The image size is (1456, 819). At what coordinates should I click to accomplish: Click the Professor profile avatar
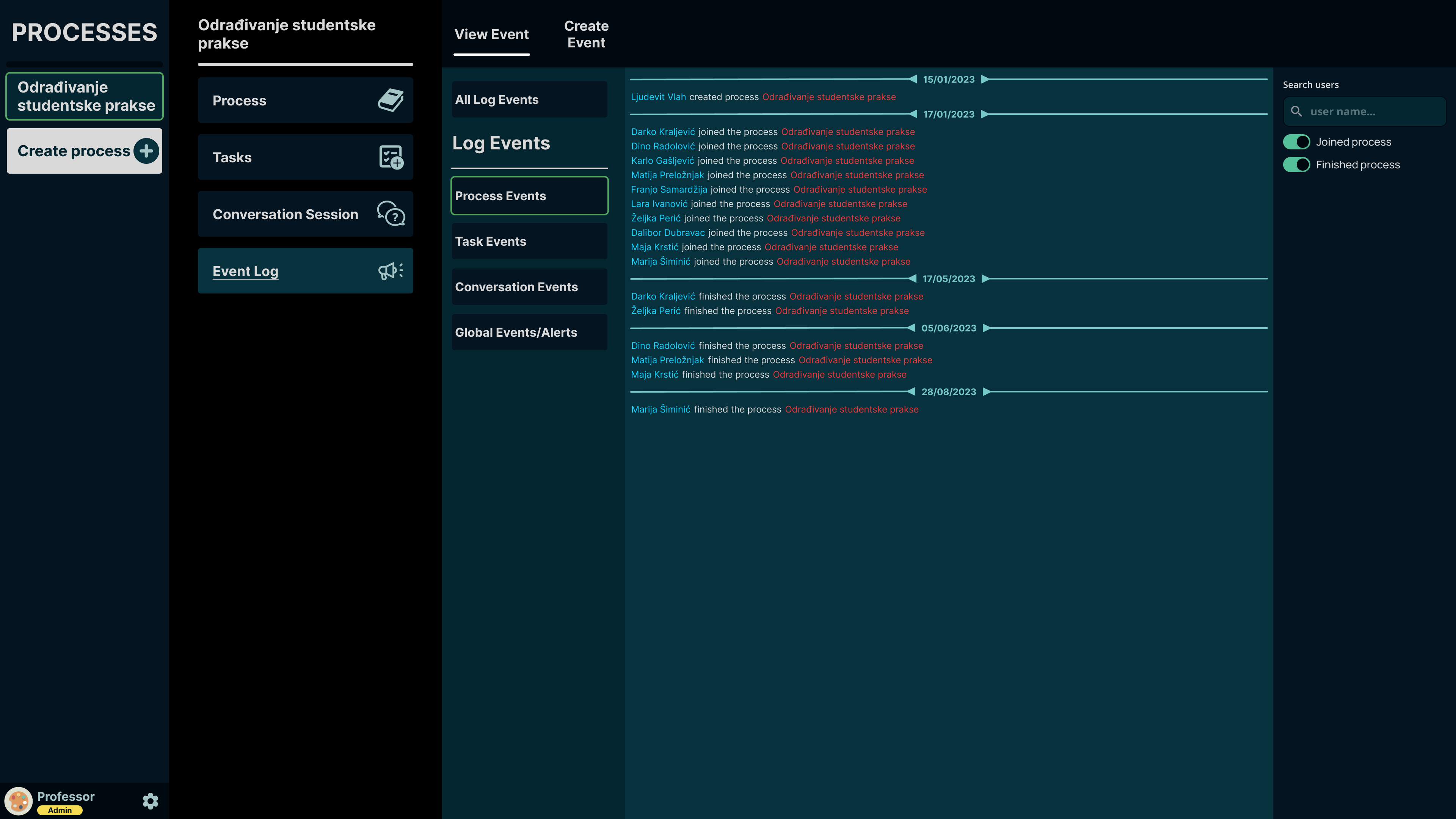pyautogui.click(x=19, y=800)
